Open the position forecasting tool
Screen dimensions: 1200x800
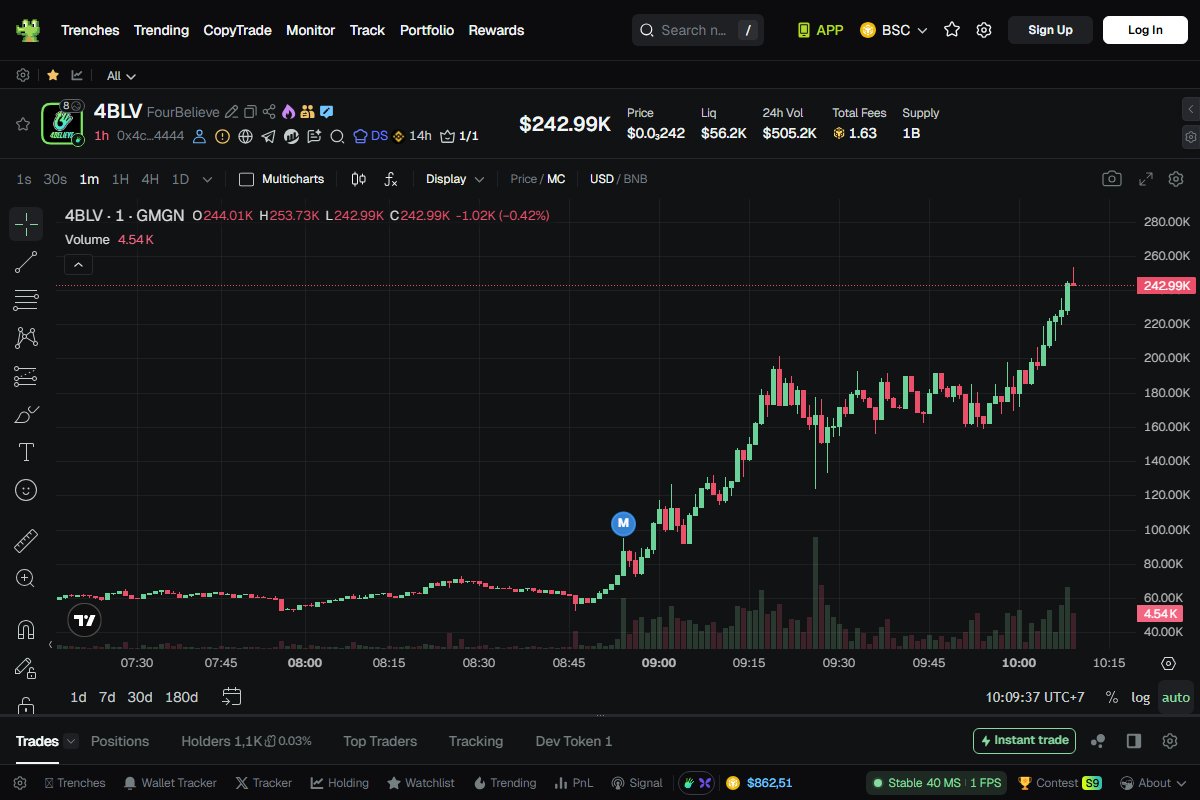26,376
